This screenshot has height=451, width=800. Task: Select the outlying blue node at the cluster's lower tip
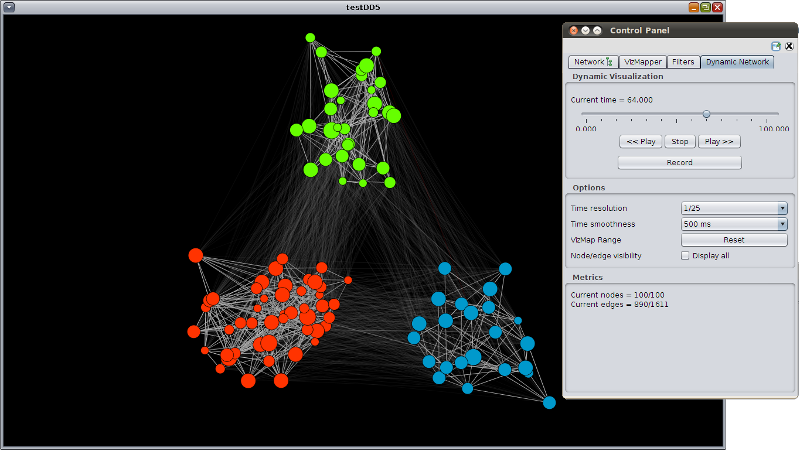[549, 403]
